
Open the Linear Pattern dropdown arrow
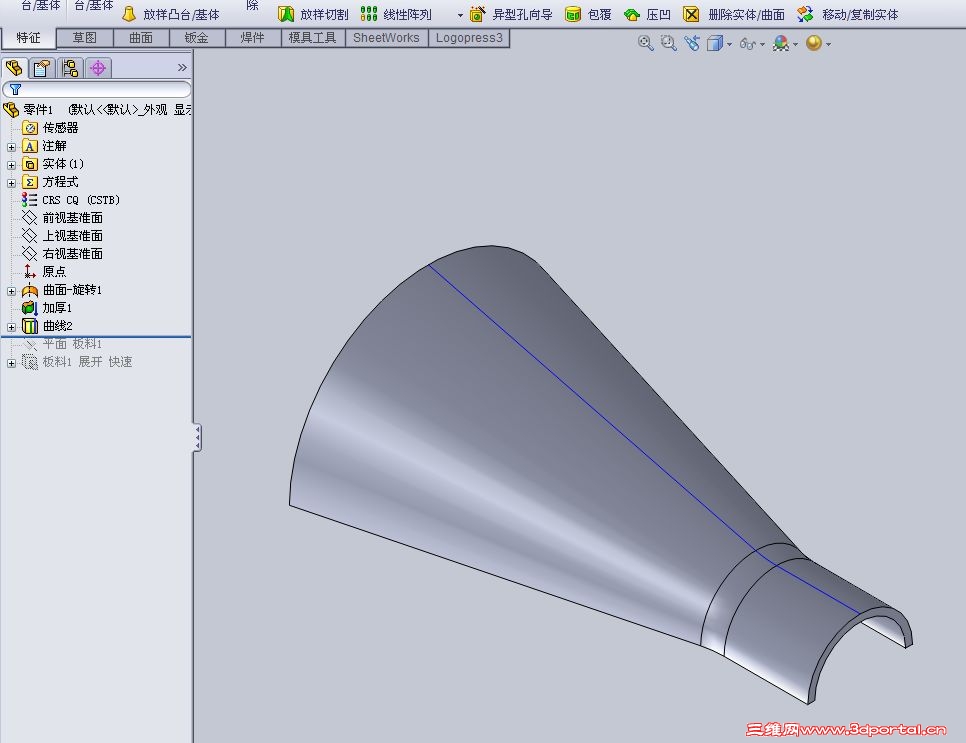[460, 14]
